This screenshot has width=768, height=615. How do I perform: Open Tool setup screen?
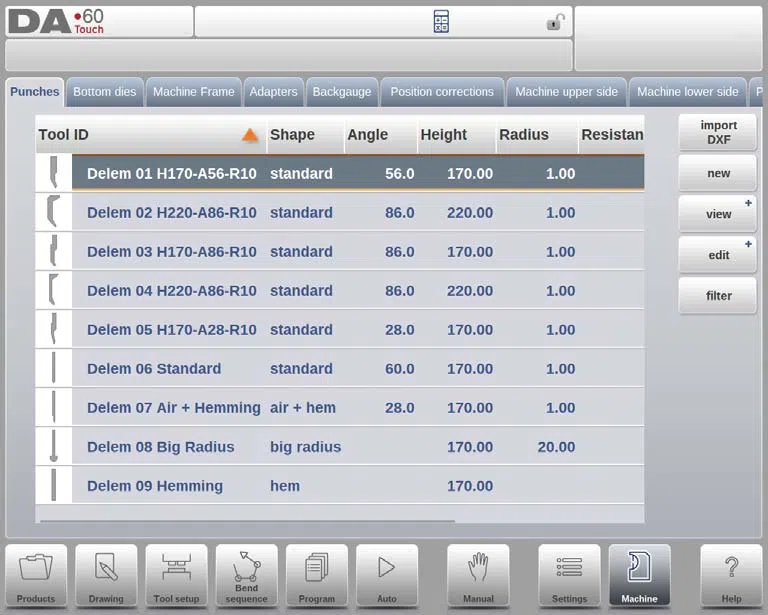pos(176,576)
